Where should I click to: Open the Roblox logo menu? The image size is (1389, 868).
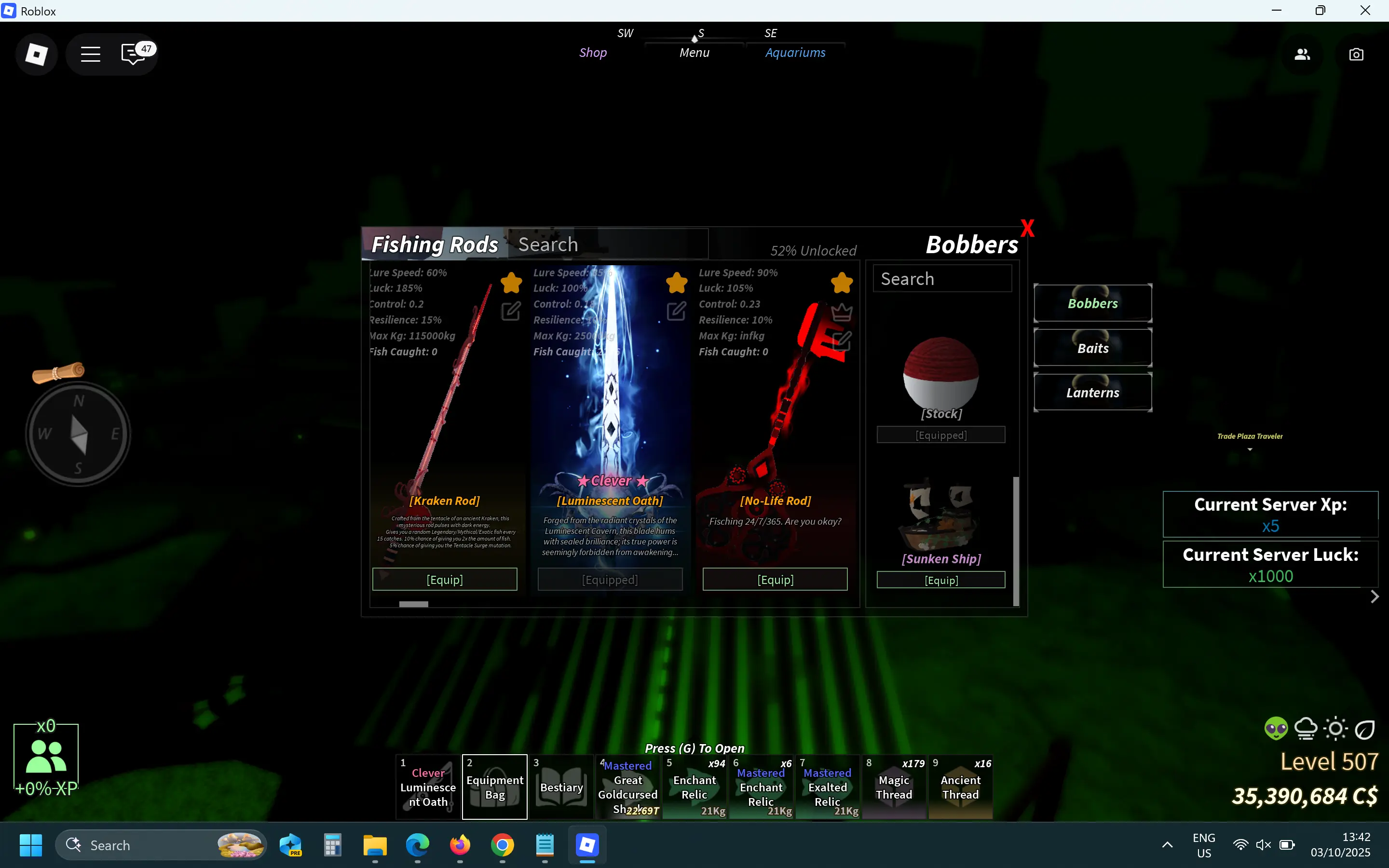[36, 54]
